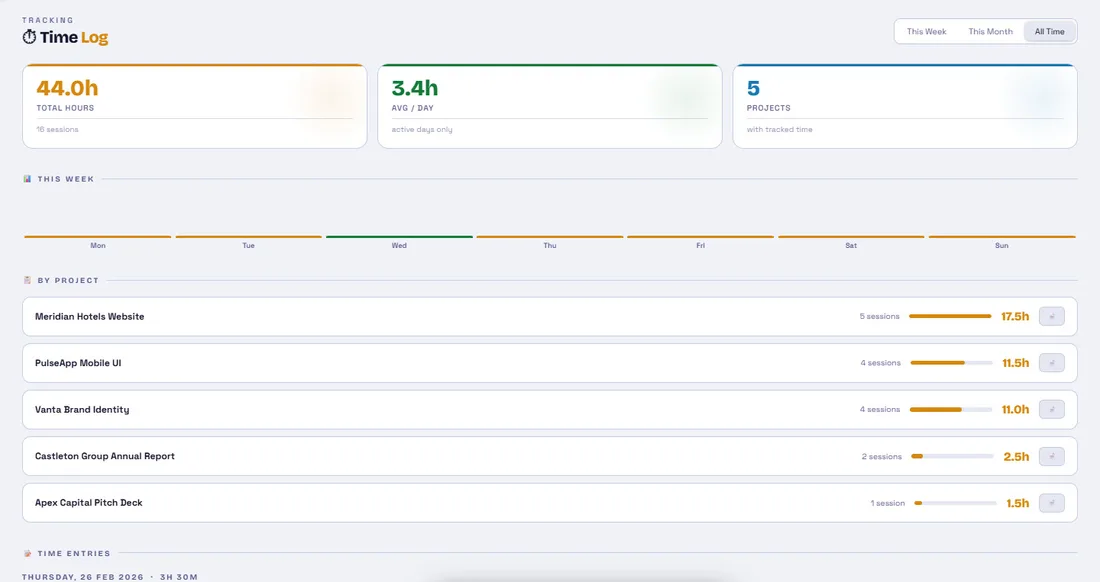Select the bar chart icon next to THIS WEEK
The width and height of the screenshot is (1100, 582).
26,179
